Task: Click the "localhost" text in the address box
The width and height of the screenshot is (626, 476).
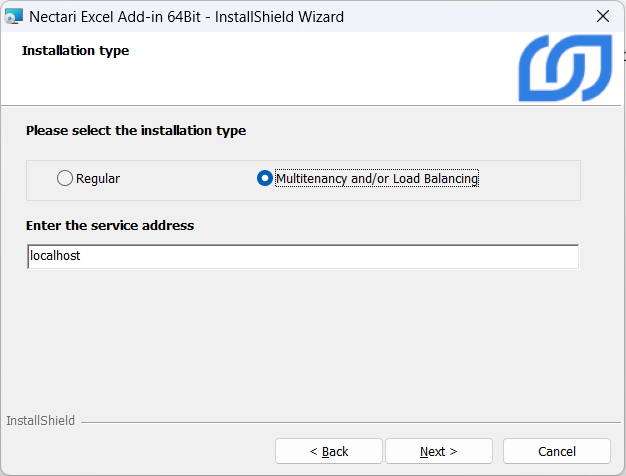Action: (55, 257)
